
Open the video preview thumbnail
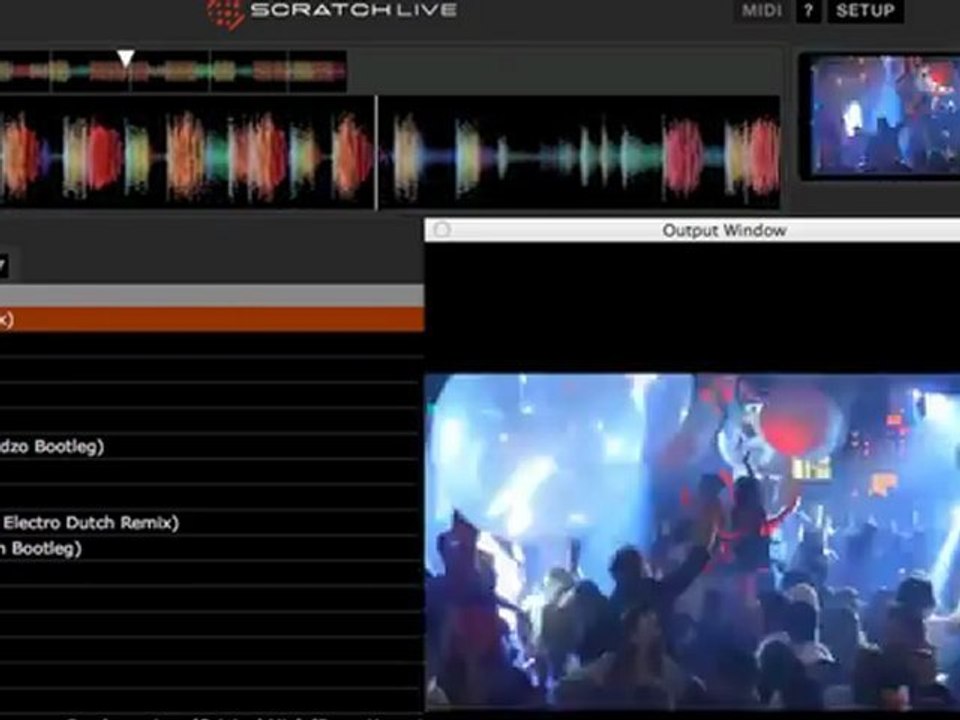(882, 116)
